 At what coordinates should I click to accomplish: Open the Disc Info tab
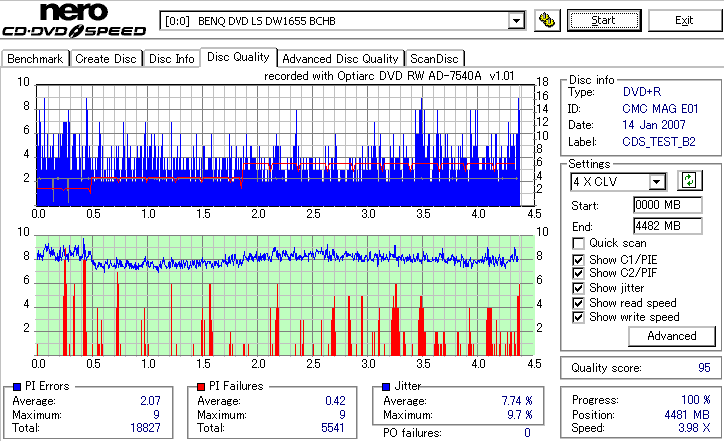171,59
